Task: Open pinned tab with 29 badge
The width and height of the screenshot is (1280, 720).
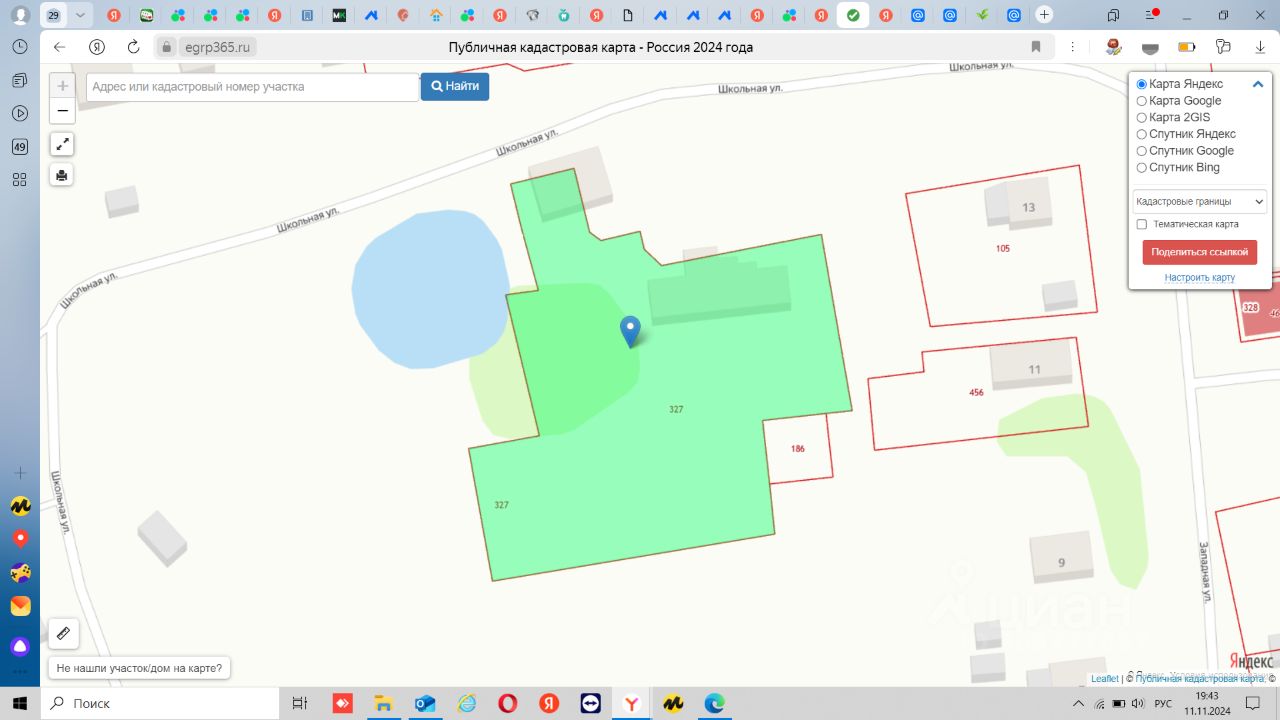Action: 54,15
